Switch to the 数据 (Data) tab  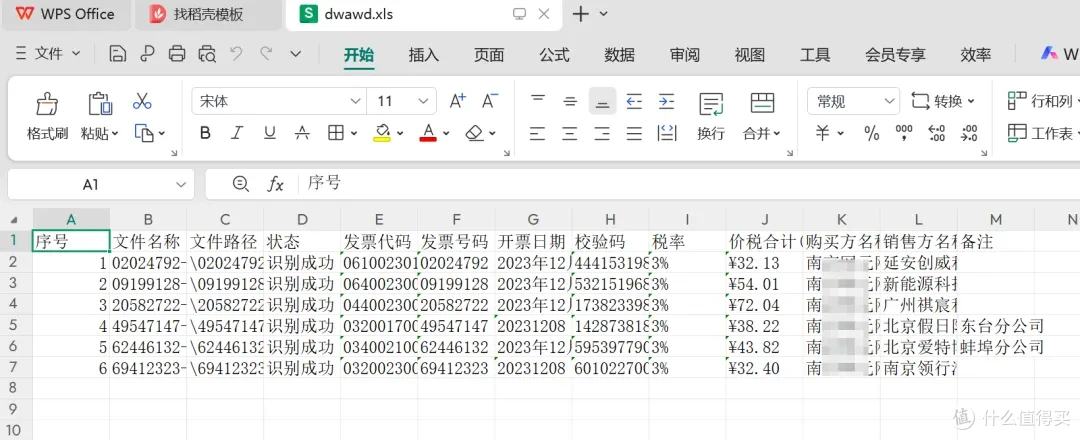tap(619, 54)
